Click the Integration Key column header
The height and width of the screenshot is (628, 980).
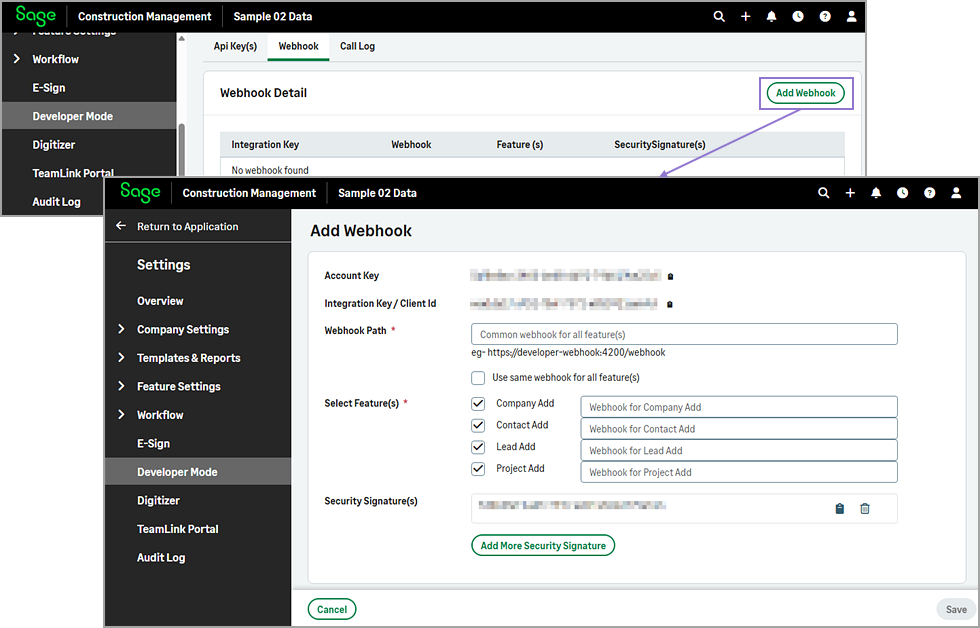(x=265, y=144)
